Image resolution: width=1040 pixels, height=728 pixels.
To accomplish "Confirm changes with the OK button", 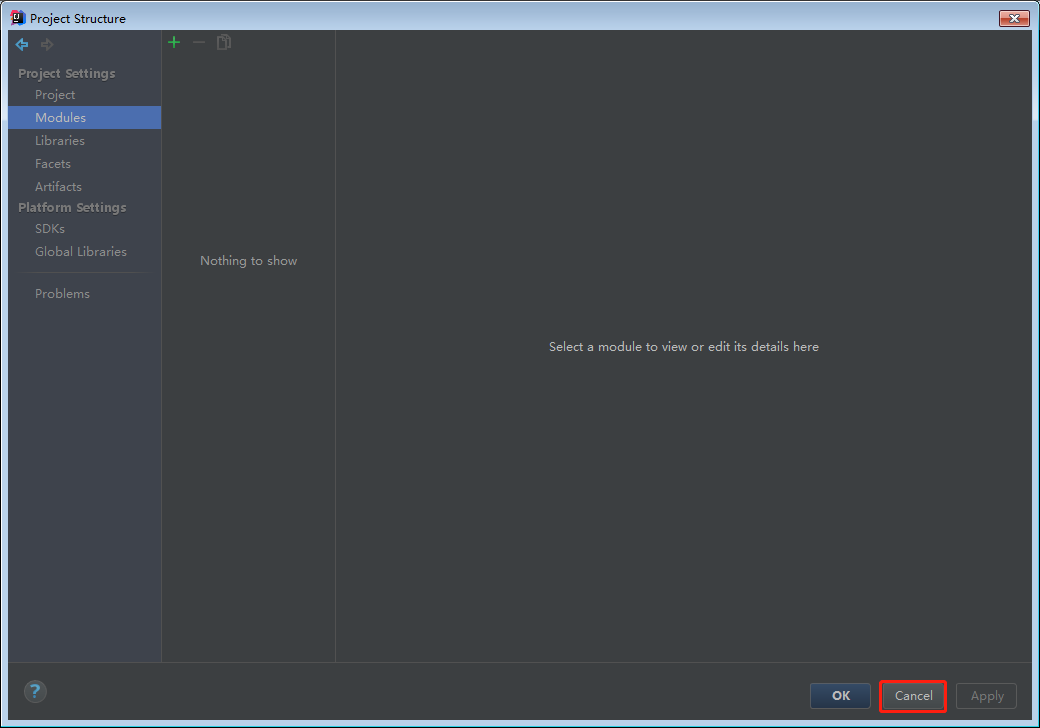I will (840, 696).
